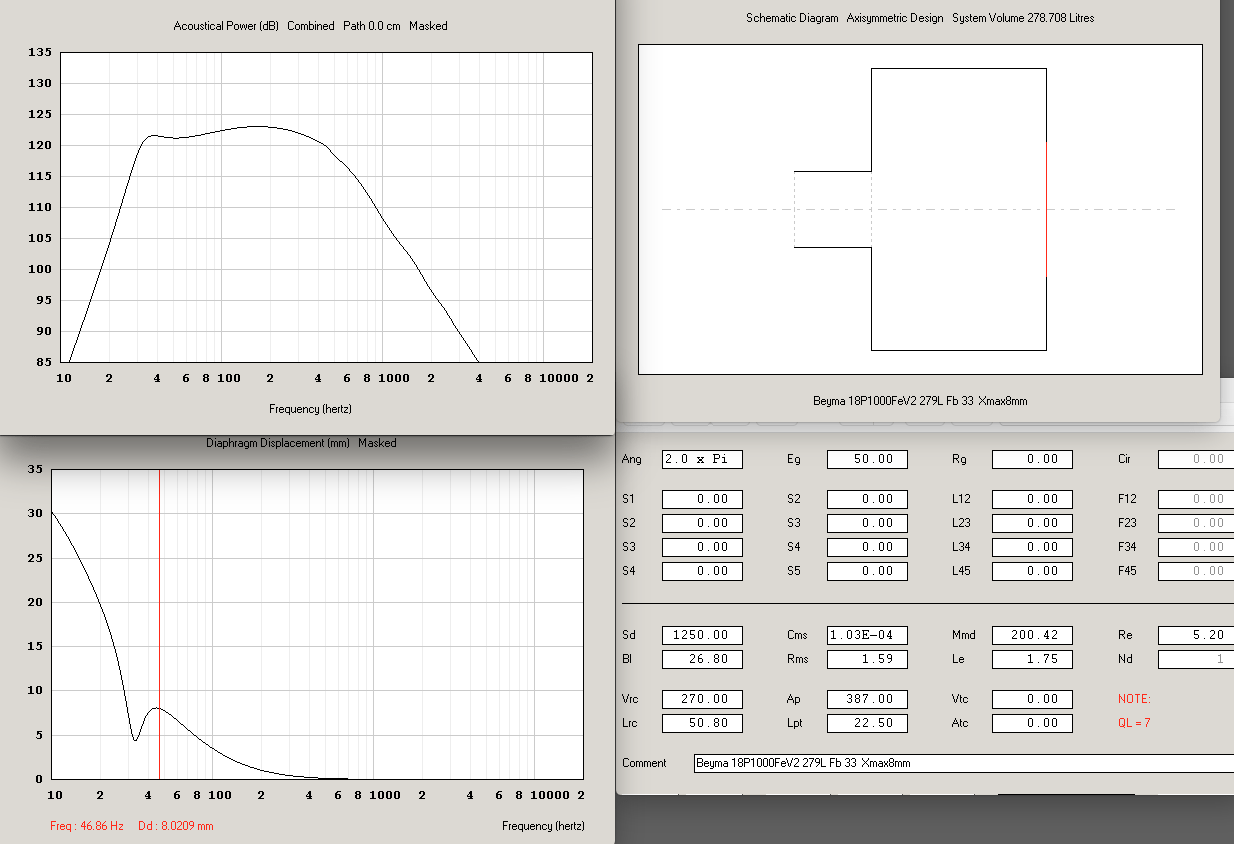The height and width of the screenshot is (844, 1234).
Task: Click the Acoustical Power chart title
Action: click(310, 26)
